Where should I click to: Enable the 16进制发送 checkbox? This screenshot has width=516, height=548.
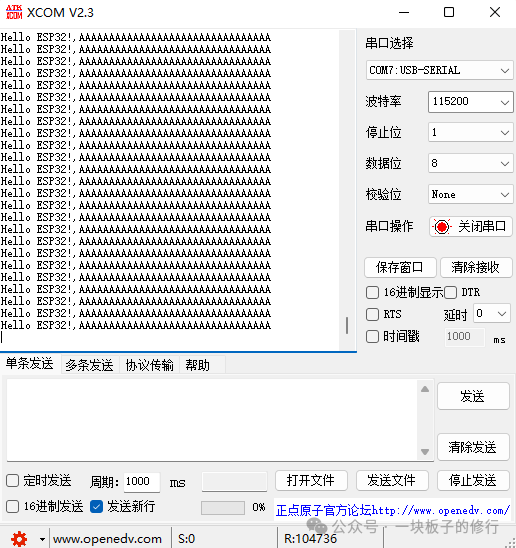click(x=12, y=506)
